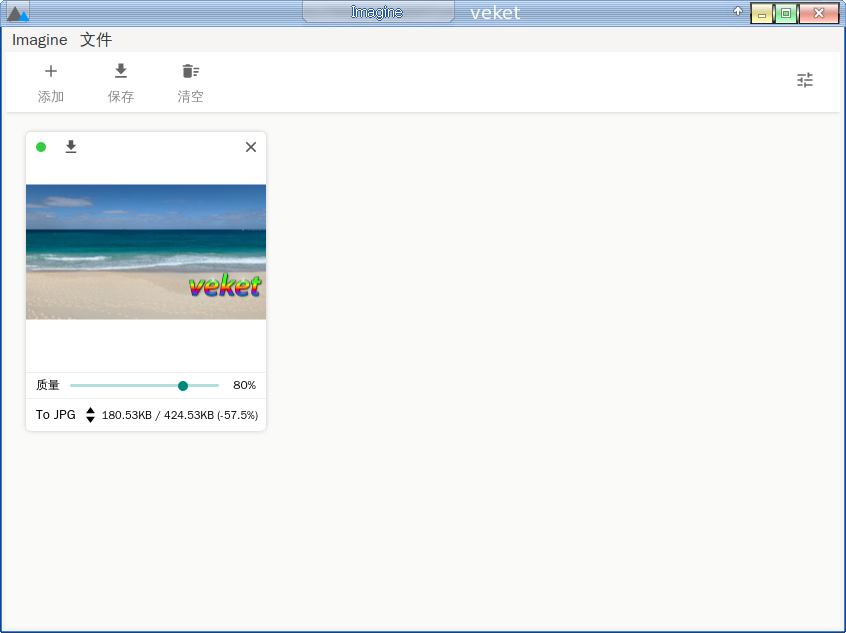Viewport: 846px width, 633px height.
Task: Click the 180.53KB / 424.53KB size text
Action: [x=180, y=415]
